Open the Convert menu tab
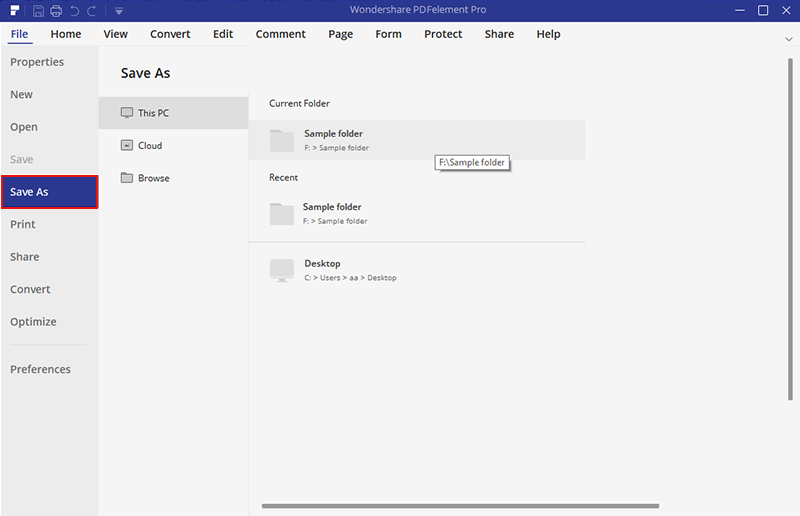 [x=170, y=34]
